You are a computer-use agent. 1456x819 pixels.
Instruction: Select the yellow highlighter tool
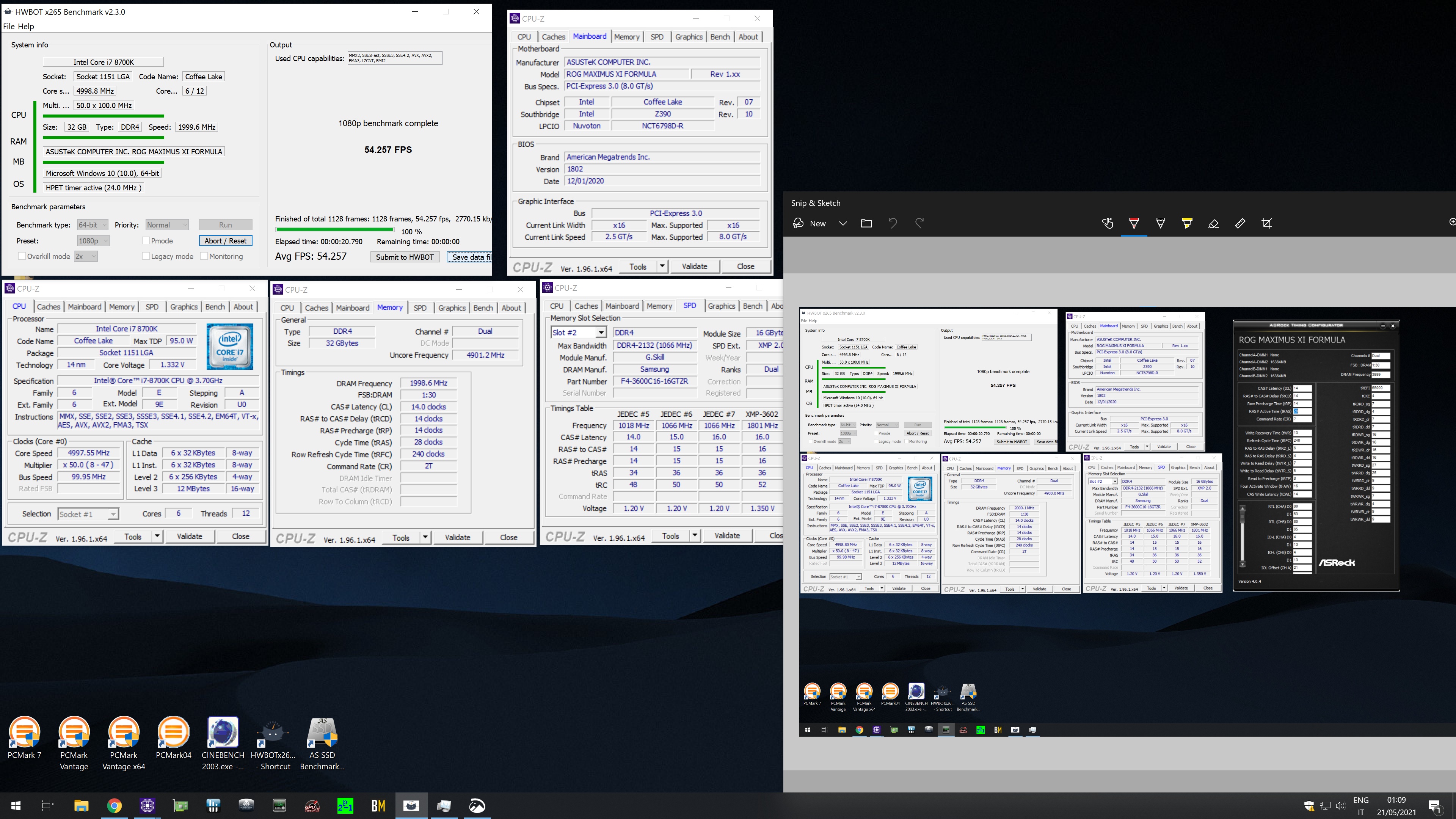[x=1187, y=223]
